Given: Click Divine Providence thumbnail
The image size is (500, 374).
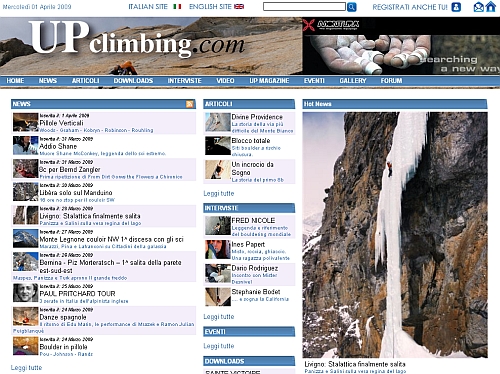Looking at the screenshot, I should [x=218, y=122].
